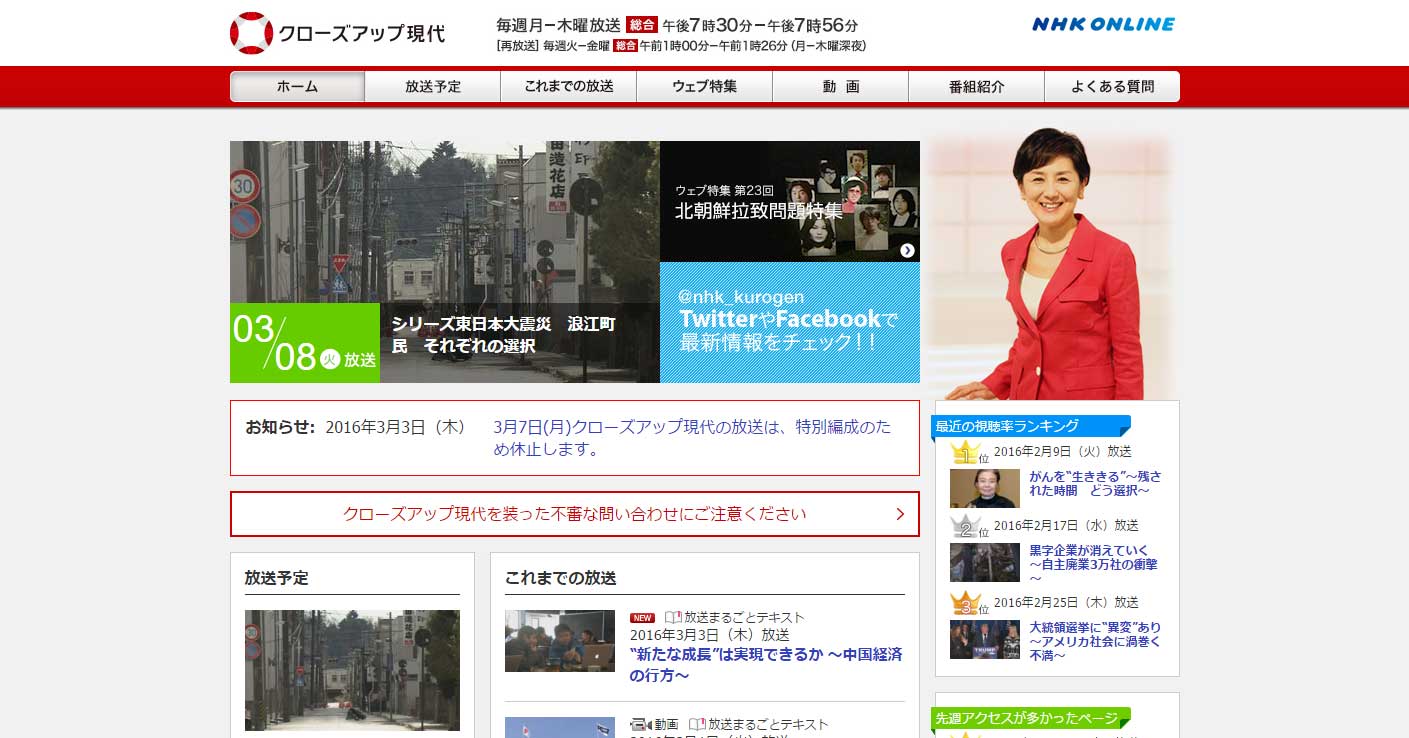Click the 中国経済 episode thumbnail

[x=560, y=641]
